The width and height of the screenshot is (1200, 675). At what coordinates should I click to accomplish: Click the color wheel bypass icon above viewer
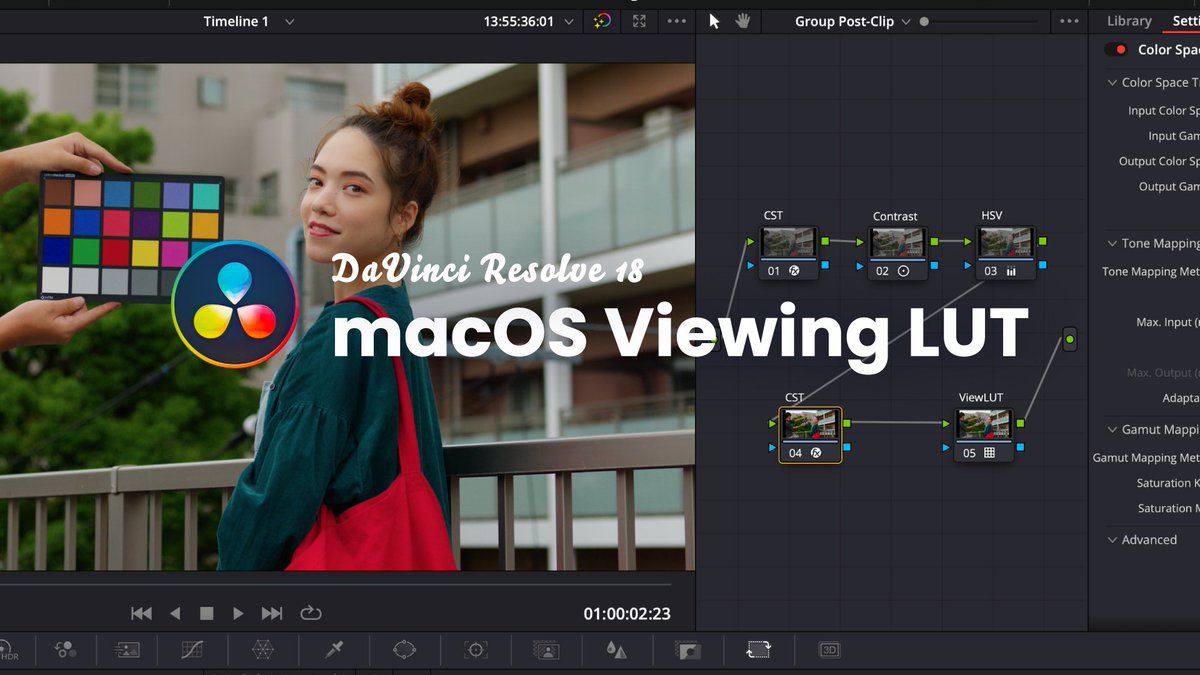point(601,21)
